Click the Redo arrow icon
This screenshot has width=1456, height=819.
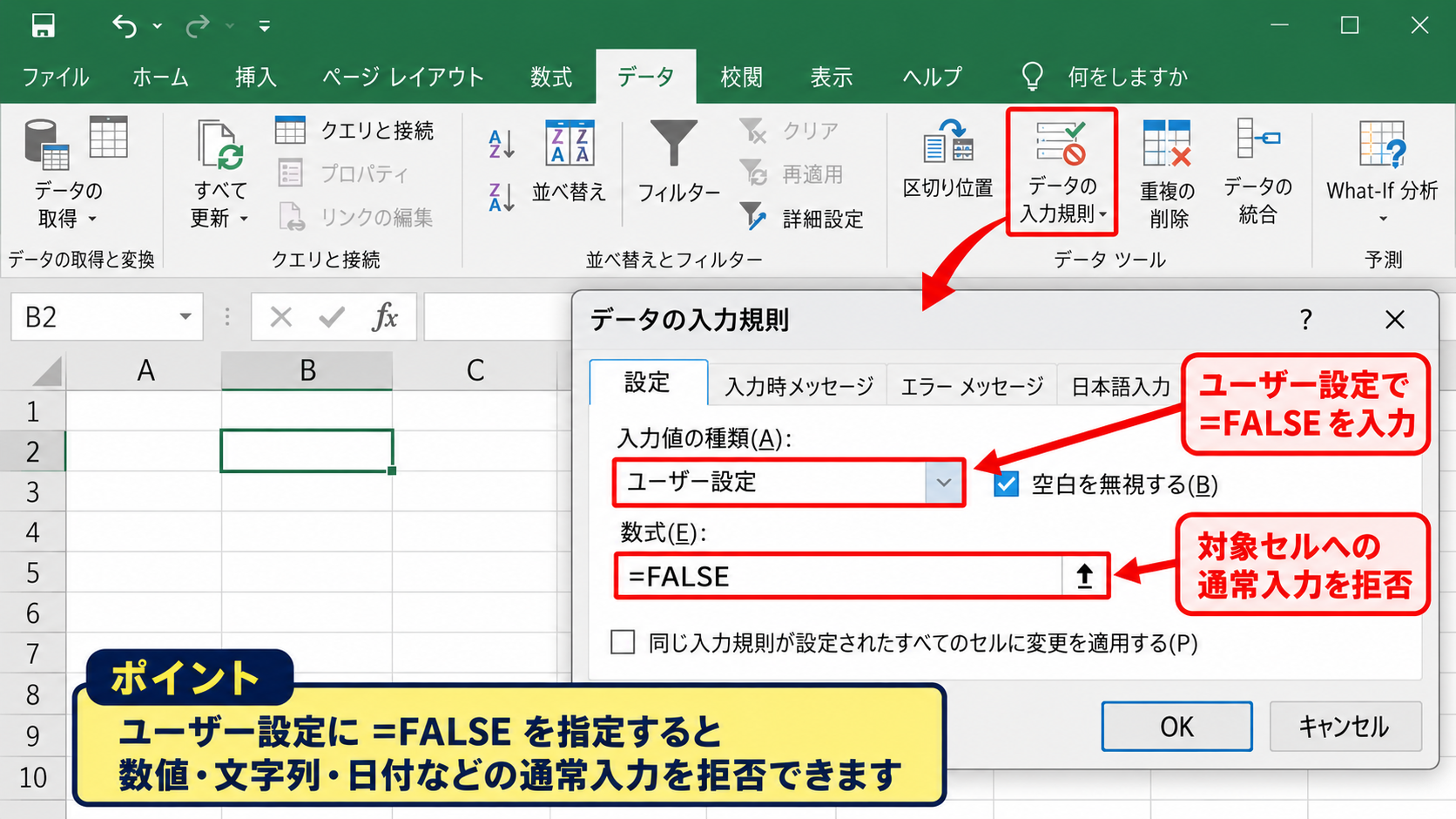[198, 27]
